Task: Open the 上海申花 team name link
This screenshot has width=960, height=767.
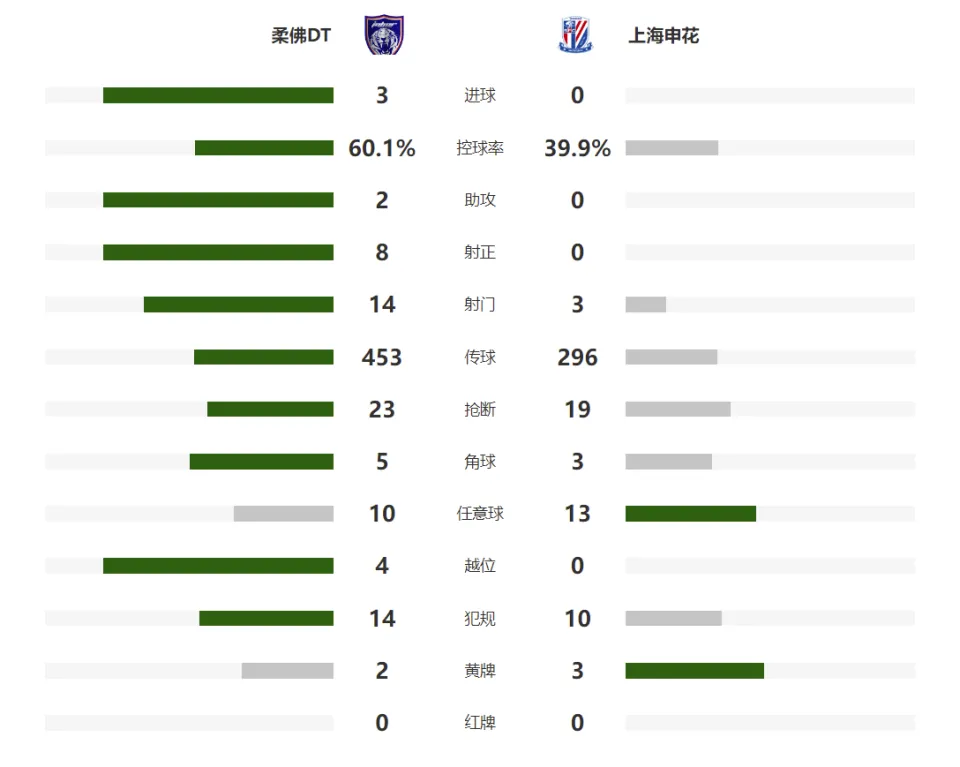Action: pos(664,36)
